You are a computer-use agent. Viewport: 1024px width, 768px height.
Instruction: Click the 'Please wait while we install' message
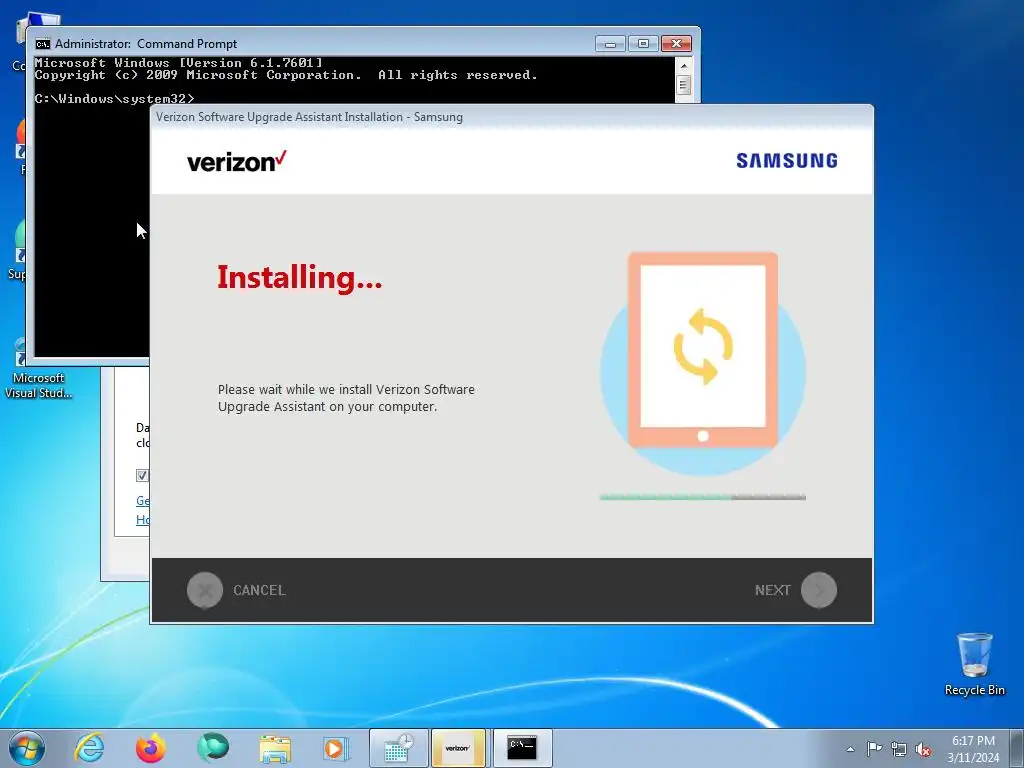tap(346, 398)
